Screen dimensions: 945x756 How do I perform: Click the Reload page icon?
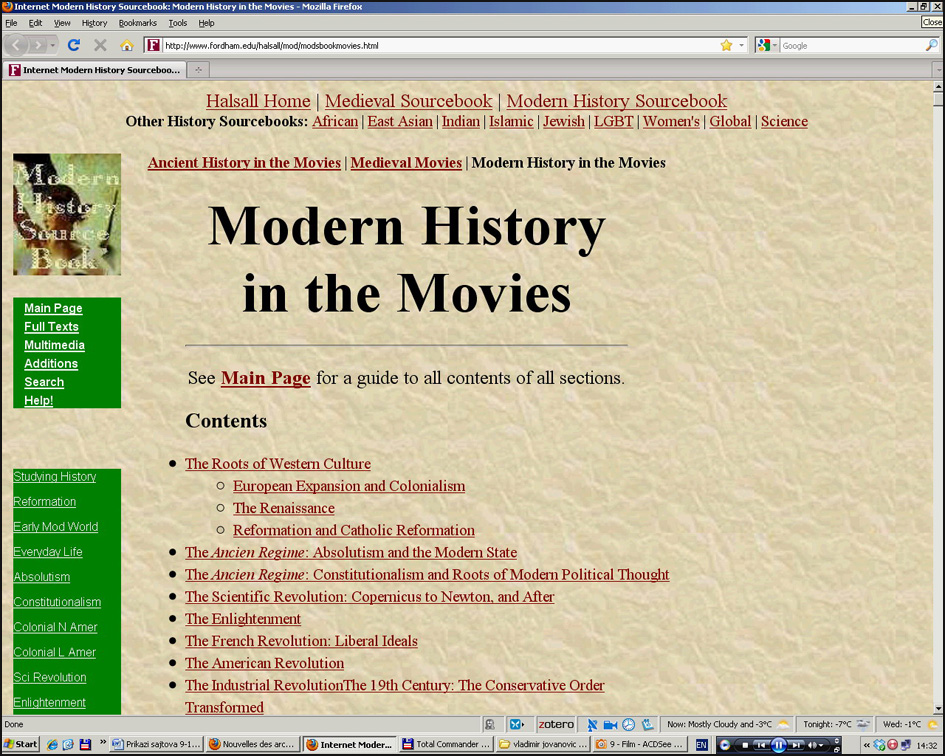coord(73,45)
